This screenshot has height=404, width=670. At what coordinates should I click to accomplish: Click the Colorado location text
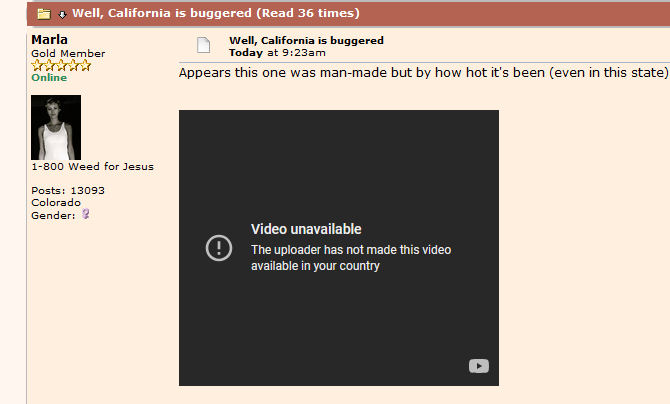coord(56,202)
